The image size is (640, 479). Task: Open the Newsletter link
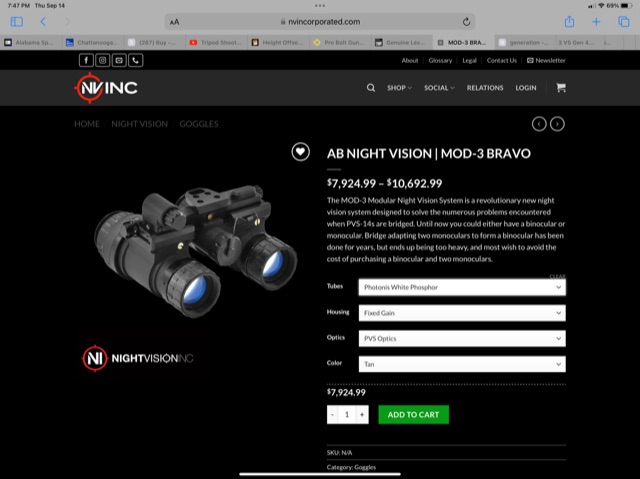point(546,60)
